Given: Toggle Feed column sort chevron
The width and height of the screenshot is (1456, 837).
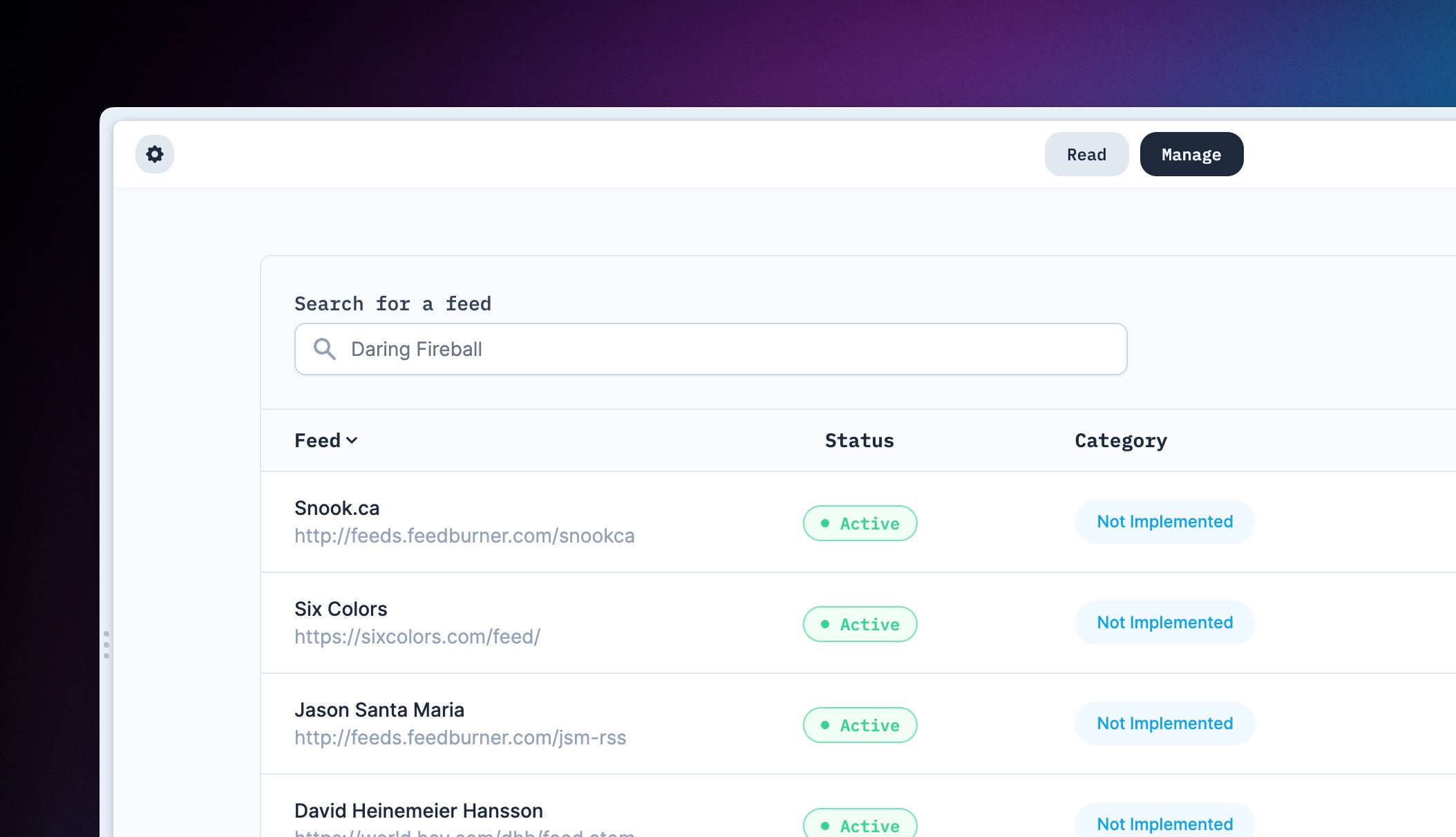Looking at the screenshot, I should [x=352, y=440].
